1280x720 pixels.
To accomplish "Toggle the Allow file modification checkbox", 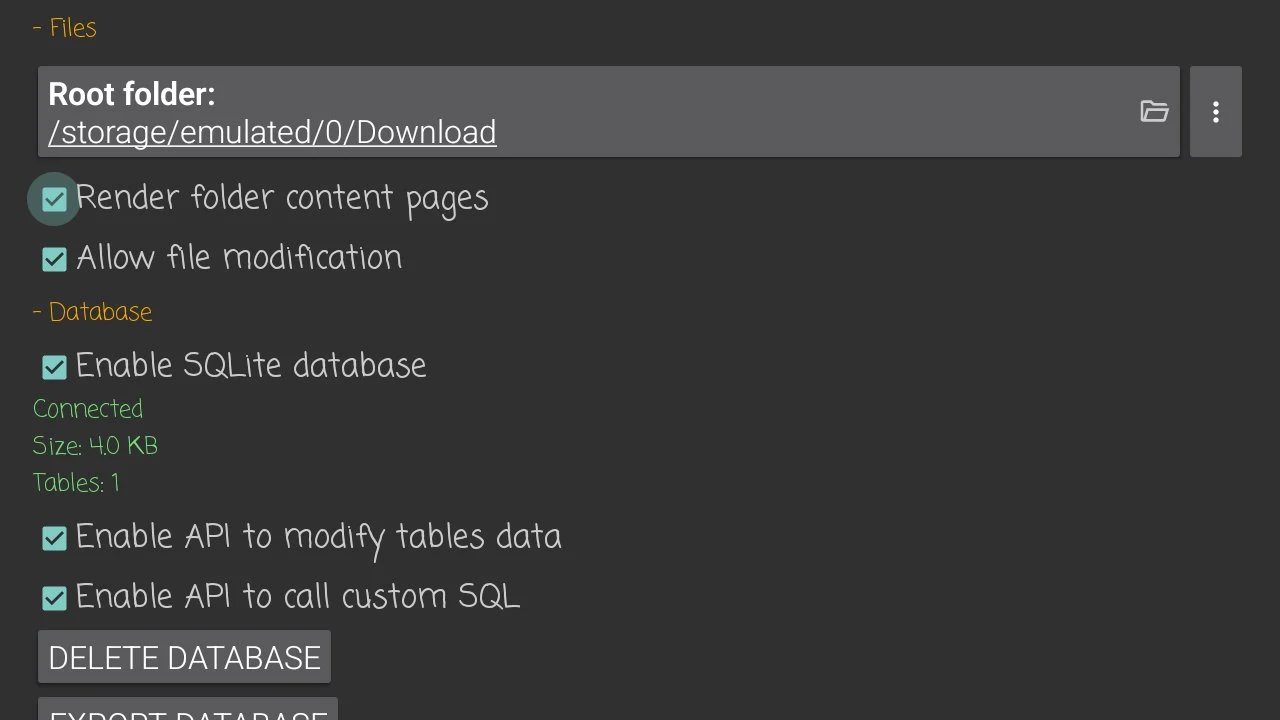I will coord(54,259).
